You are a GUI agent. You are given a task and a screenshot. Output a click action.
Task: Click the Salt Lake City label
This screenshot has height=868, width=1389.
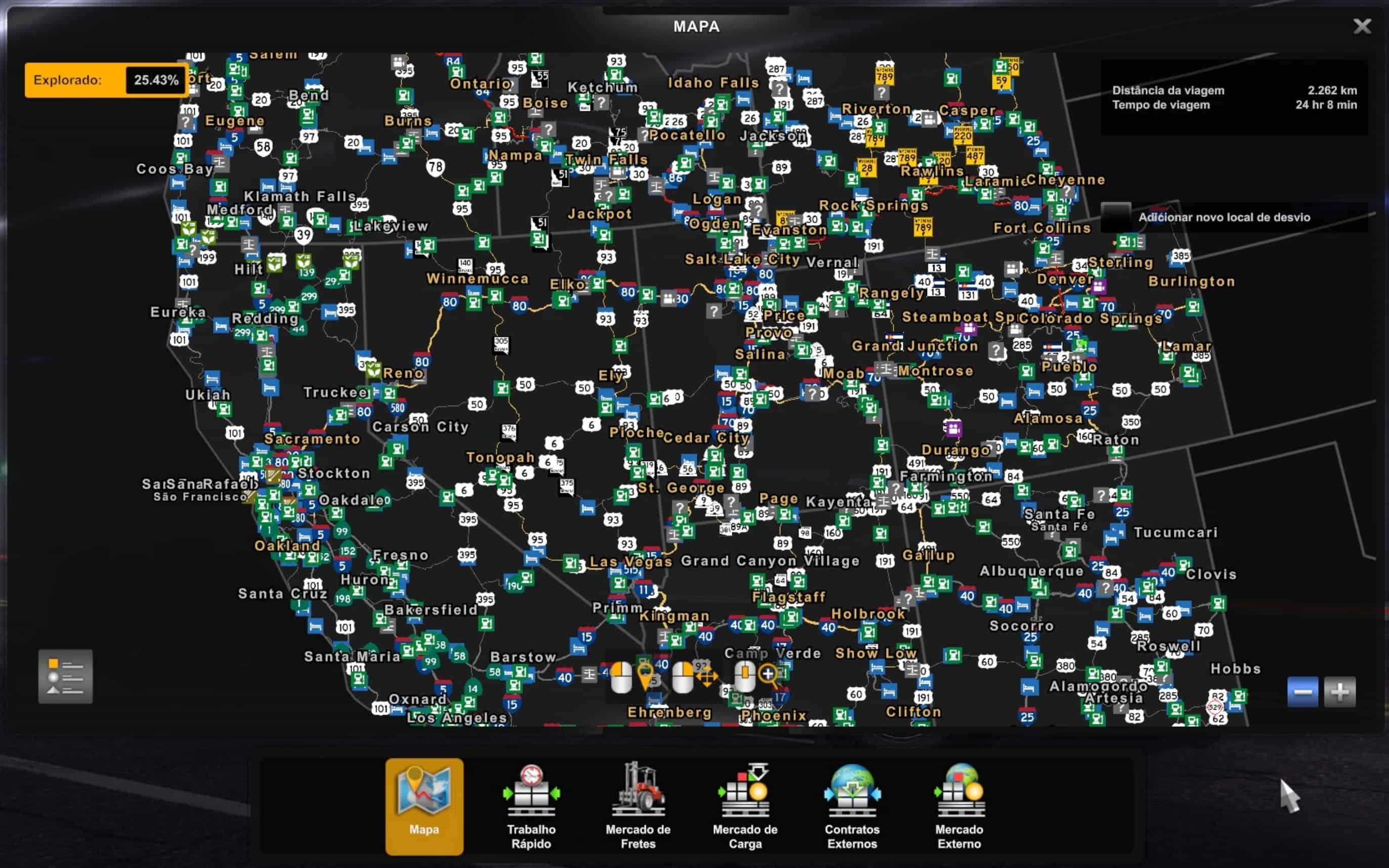742,259
